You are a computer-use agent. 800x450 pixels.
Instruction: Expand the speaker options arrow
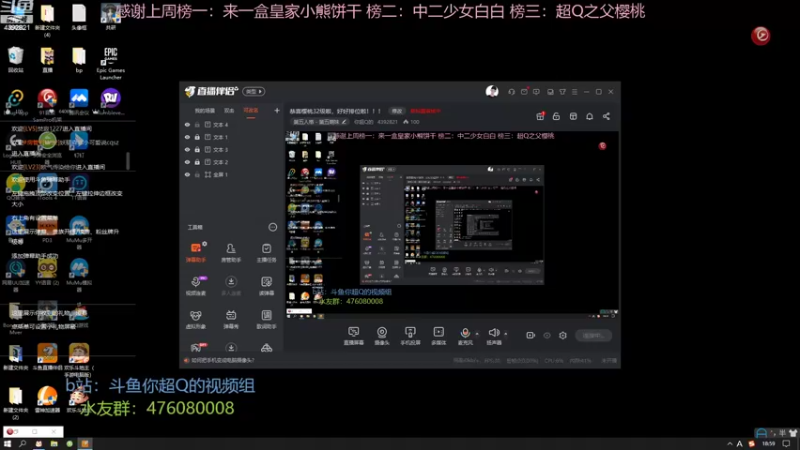506,334
